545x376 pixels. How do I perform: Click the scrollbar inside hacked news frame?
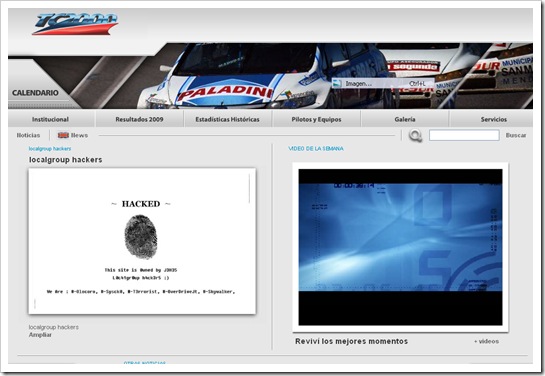[249, 189]
